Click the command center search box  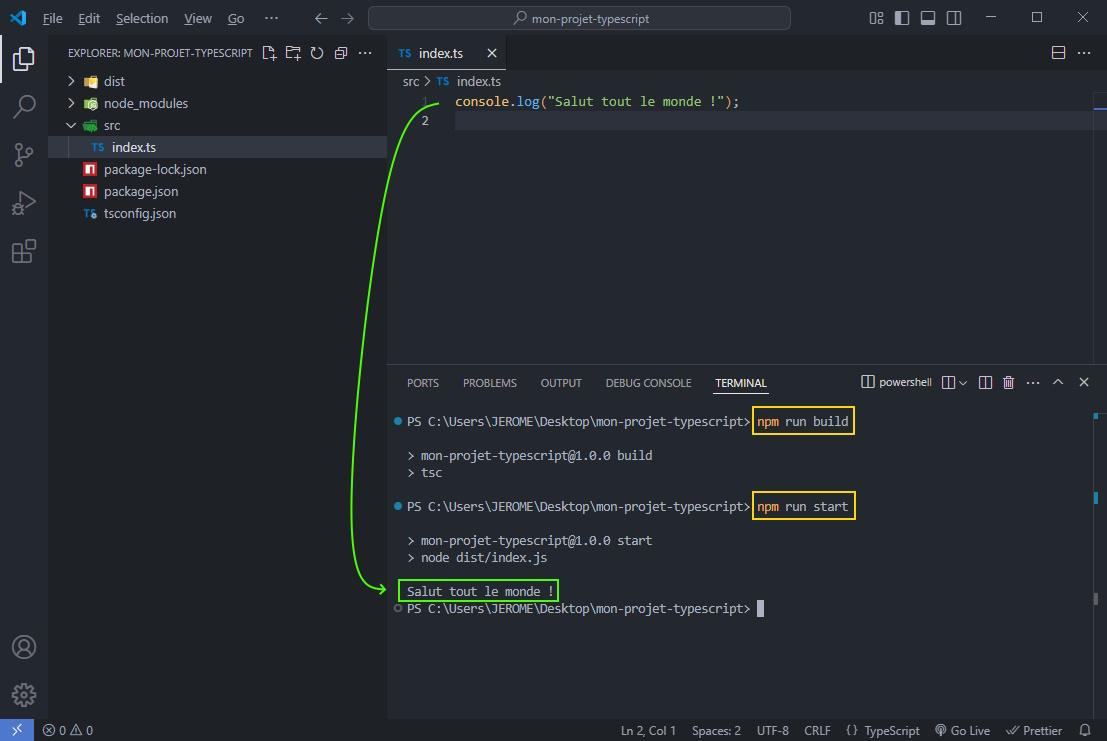[580, 18]
